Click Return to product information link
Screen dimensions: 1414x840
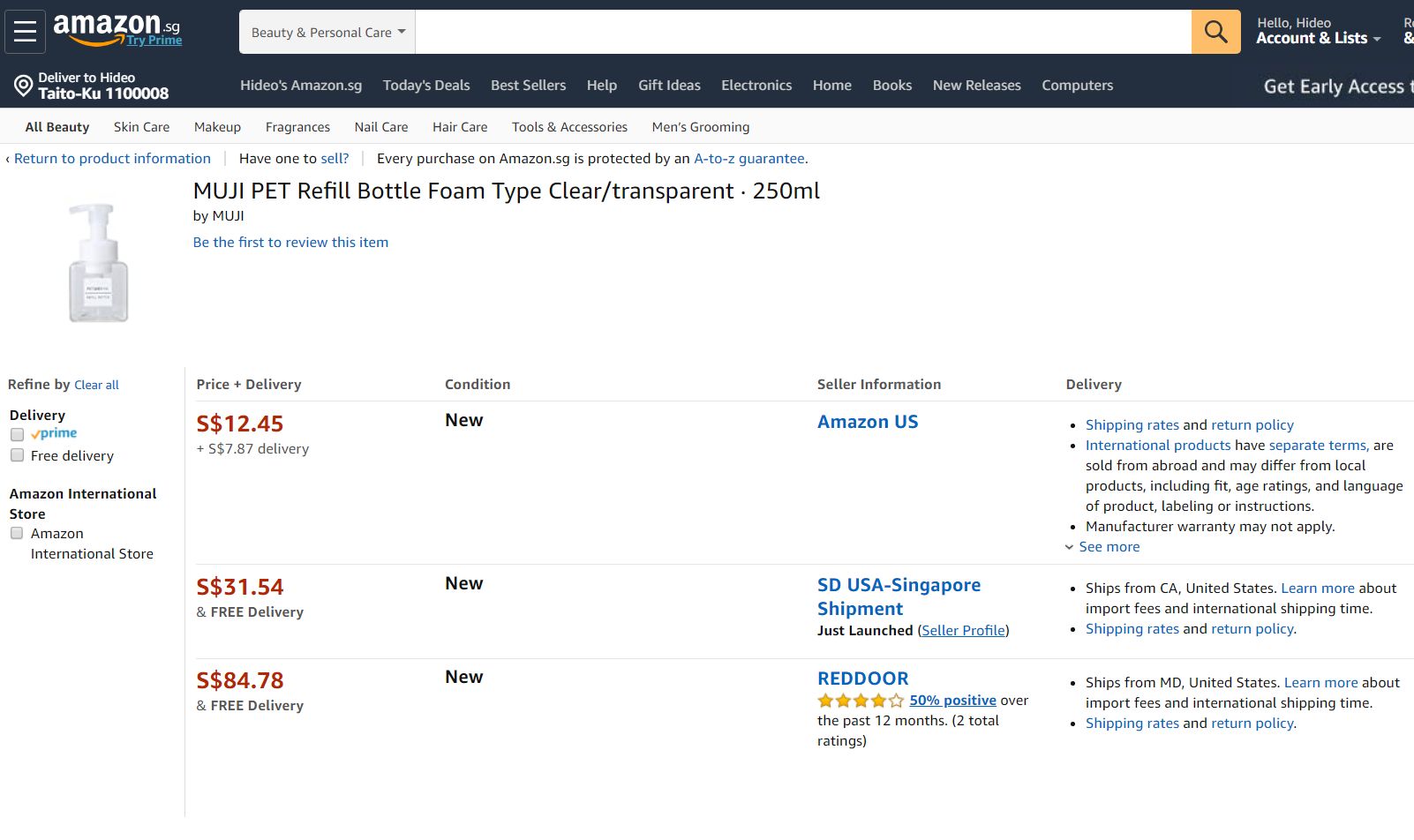(112, 159)
